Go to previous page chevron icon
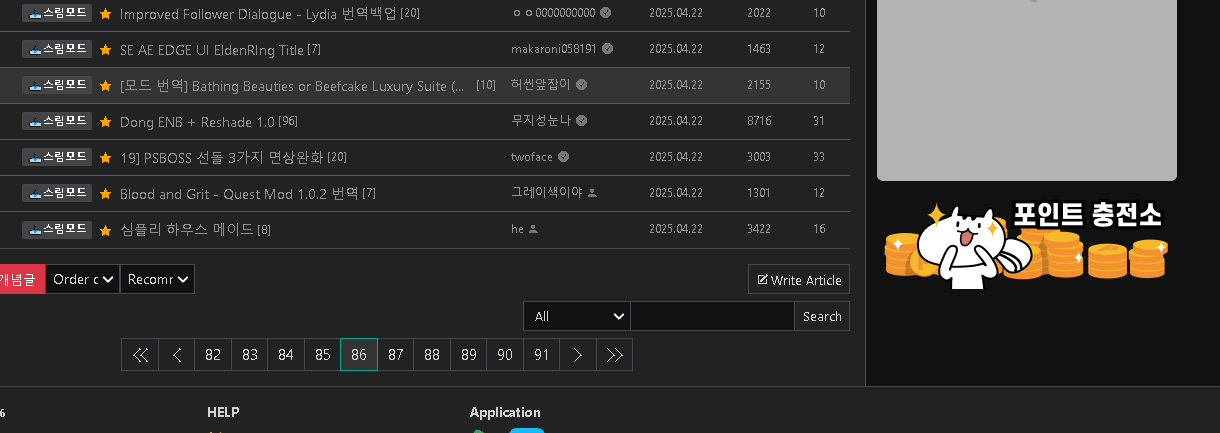 177,355
